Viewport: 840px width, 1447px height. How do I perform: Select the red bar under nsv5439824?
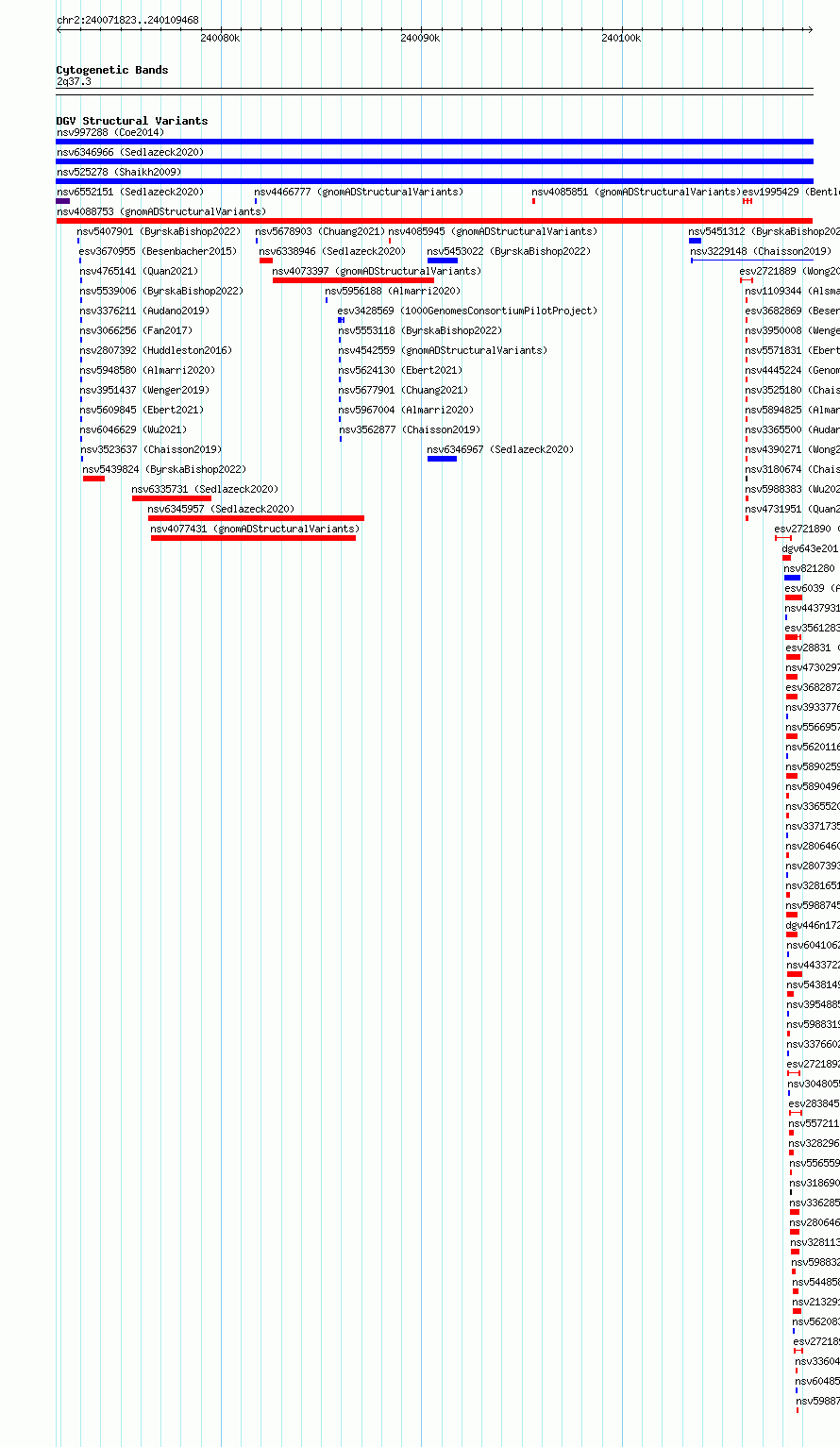(x=93, y=479)
